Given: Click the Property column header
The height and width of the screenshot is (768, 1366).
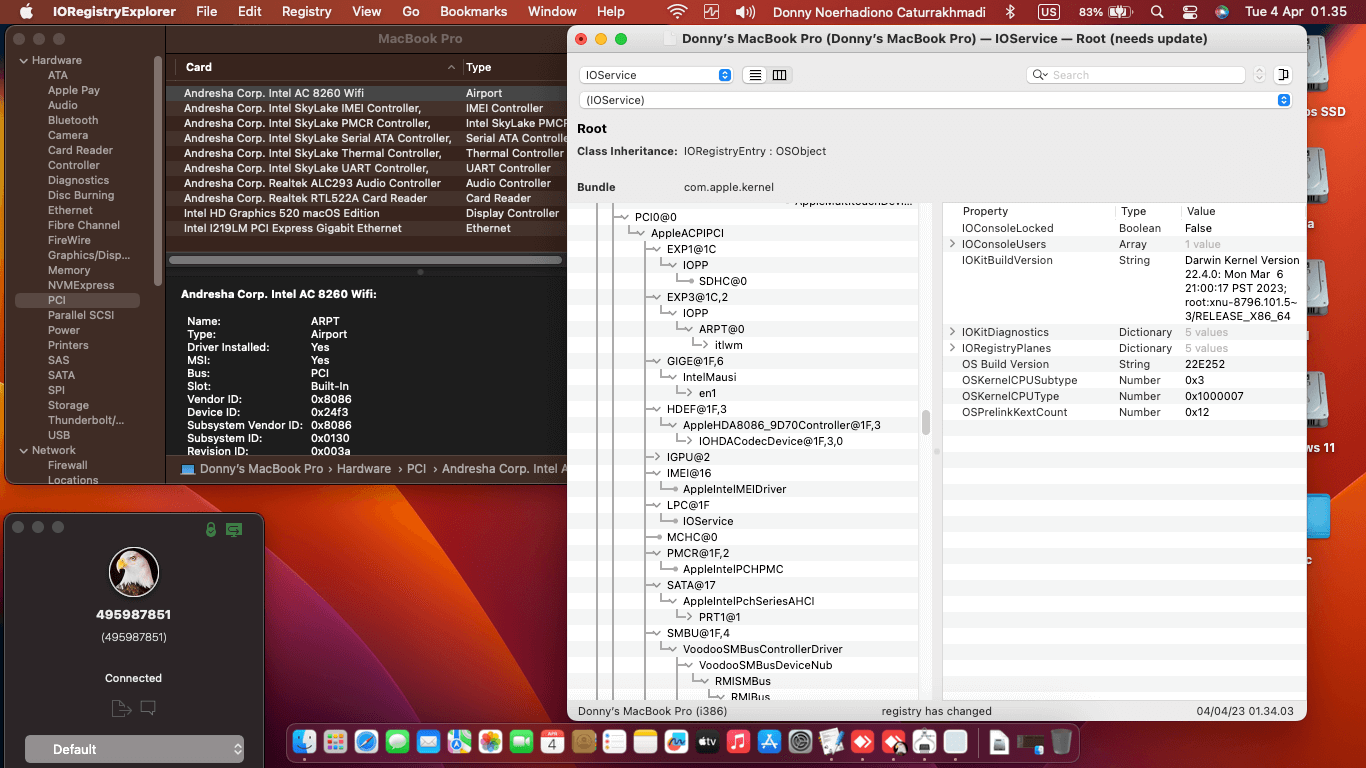Looking at the screenshot, I should (x=985, y=211).
